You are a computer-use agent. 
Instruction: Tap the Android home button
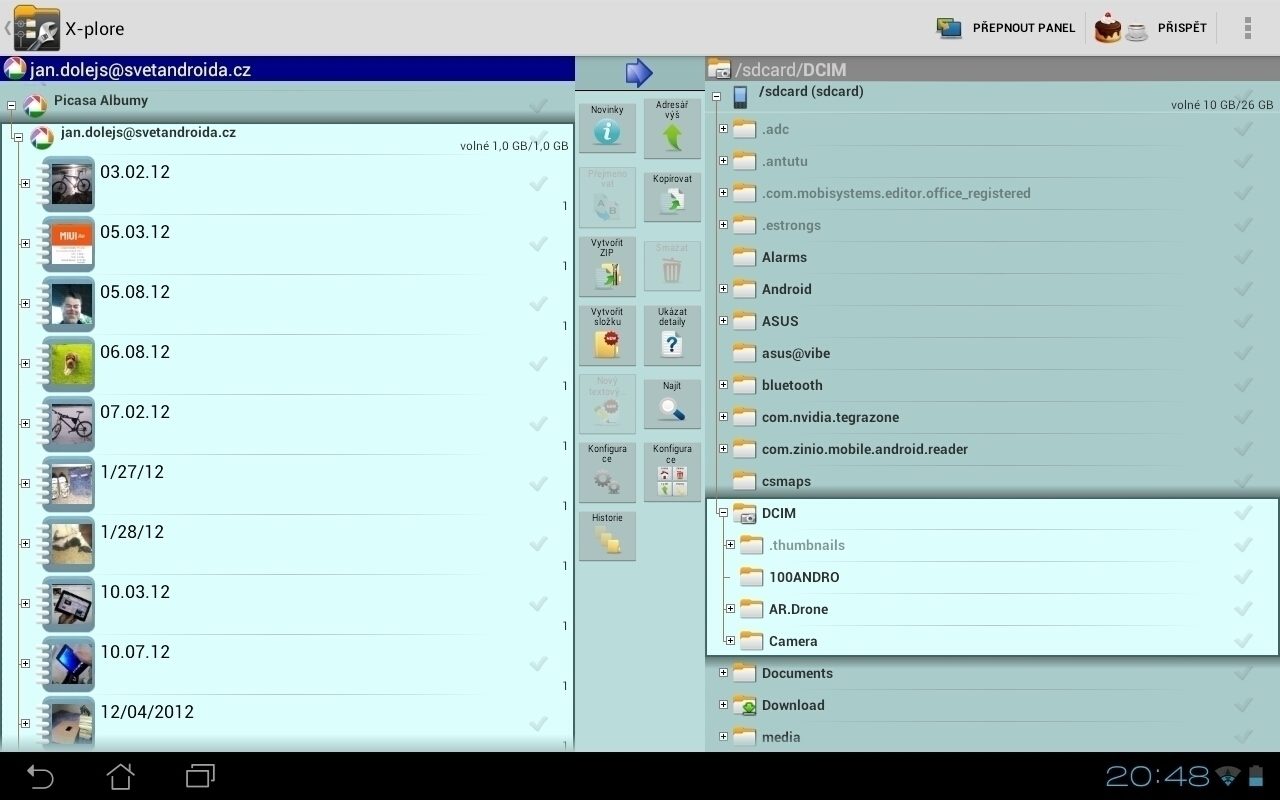click(120, 776)
